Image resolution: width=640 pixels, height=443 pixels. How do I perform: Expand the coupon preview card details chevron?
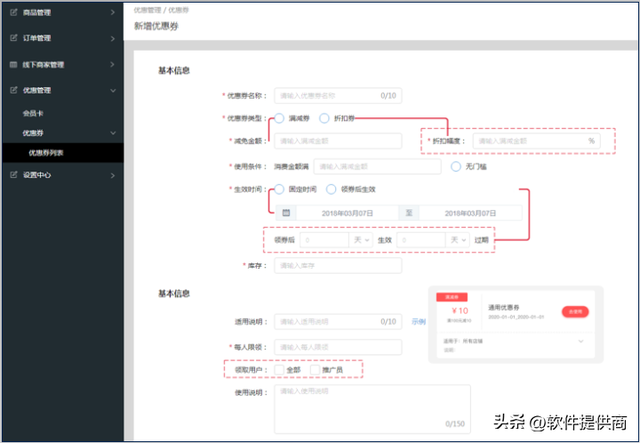[x=581, y=341]
